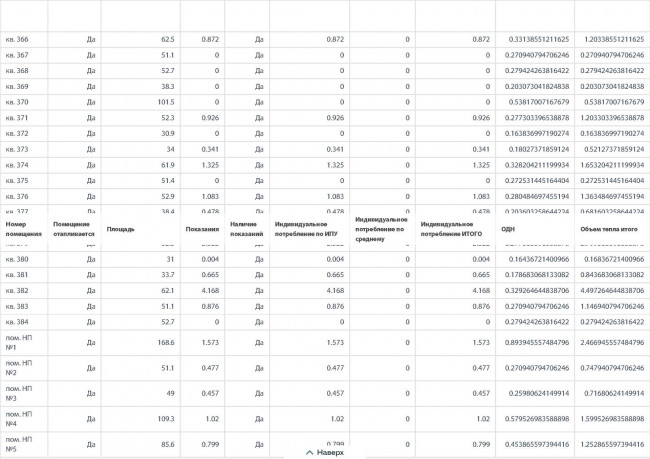This screenshot has height=459, width=650.
Task: Click the ОДН value 0.33138551211625
Action: [539, 39]
